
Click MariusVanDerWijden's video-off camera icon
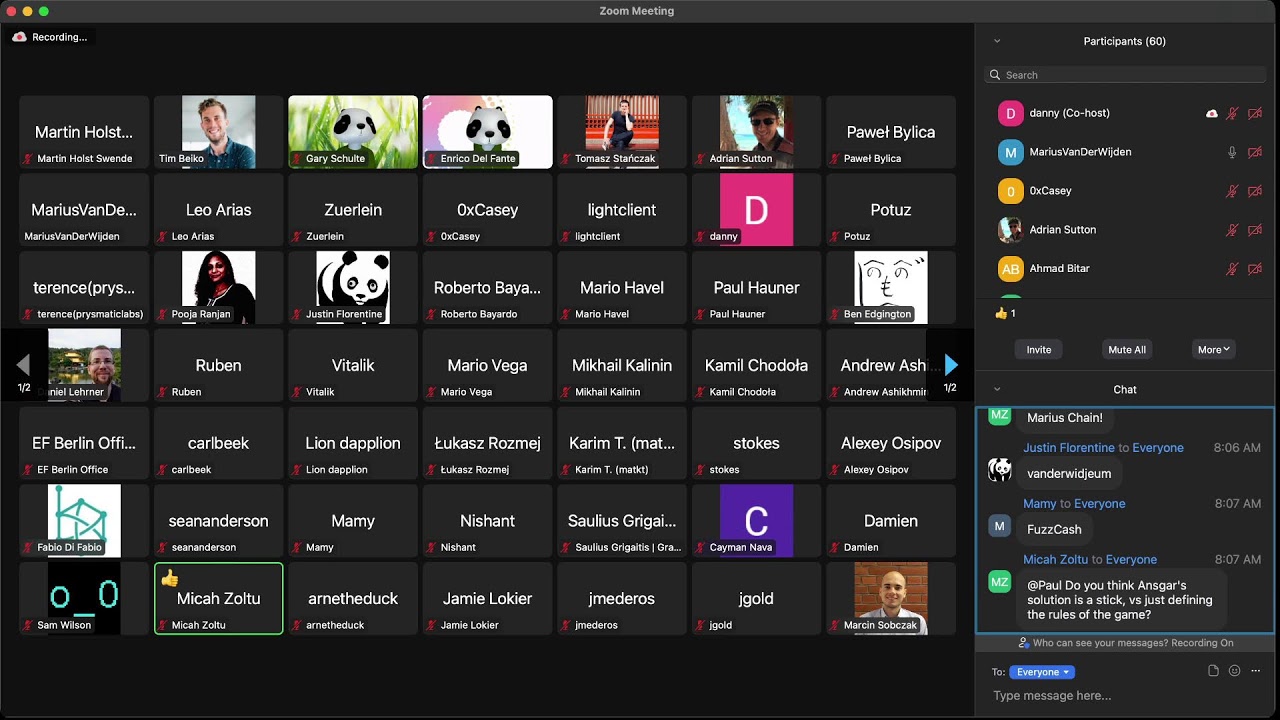click(1255, 152)
